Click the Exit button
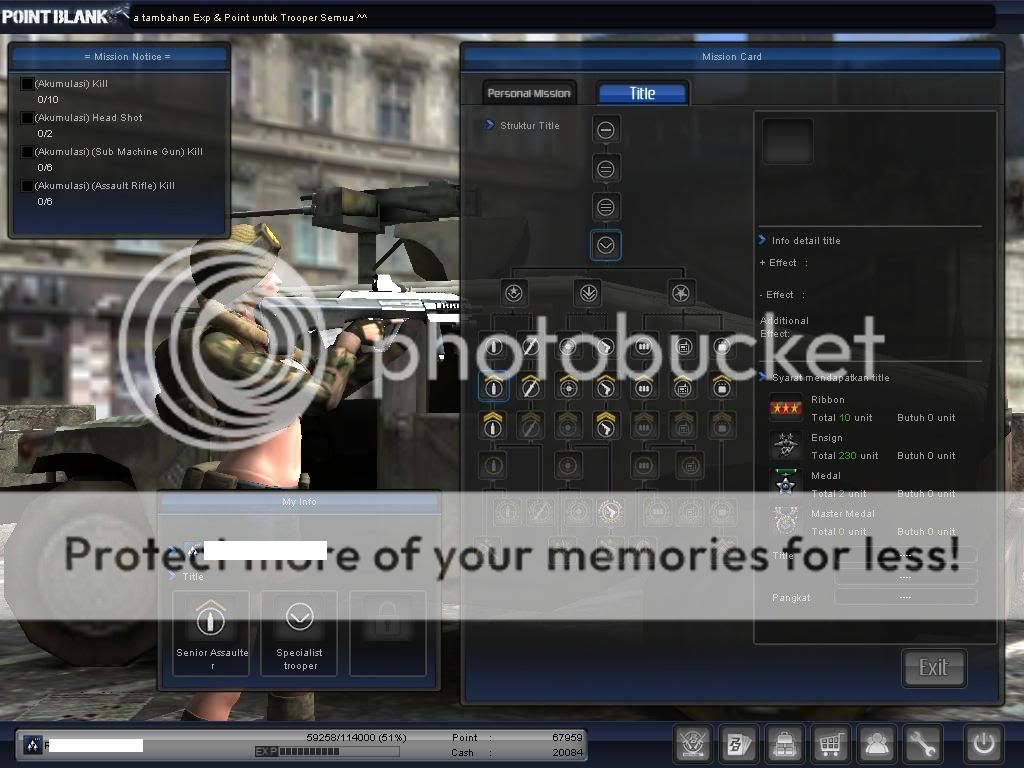 [x=933, y=667]
